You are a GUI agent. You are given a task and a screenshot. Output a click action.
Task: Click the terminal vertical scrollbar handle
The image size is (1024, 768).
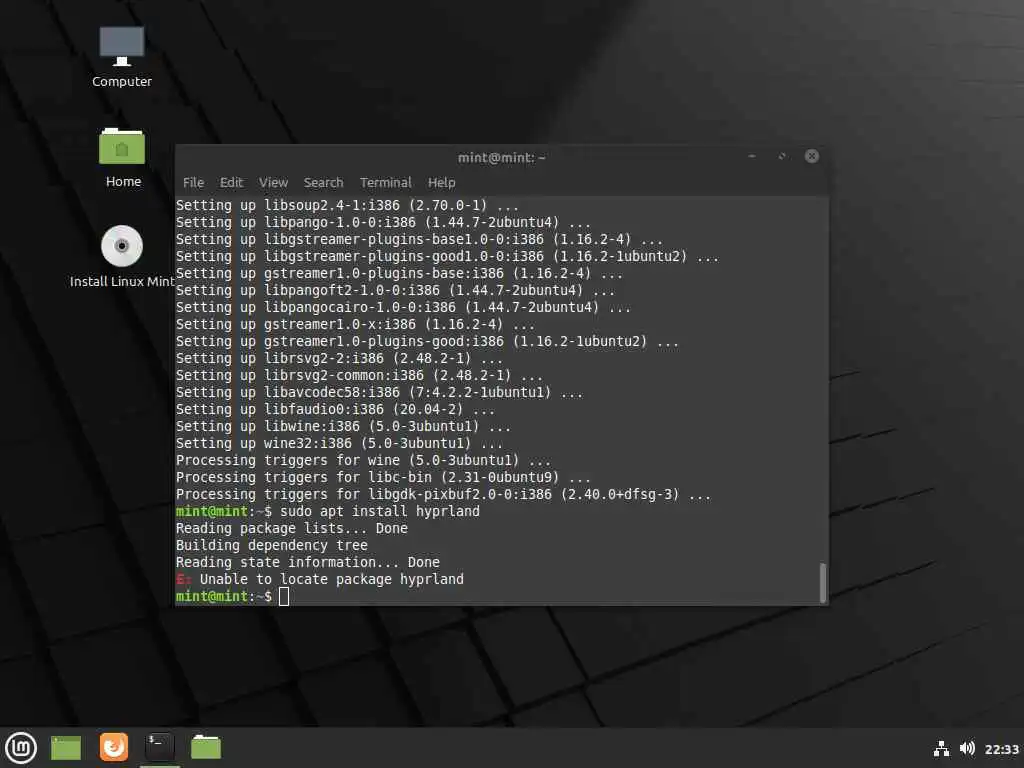coord(823,583)
